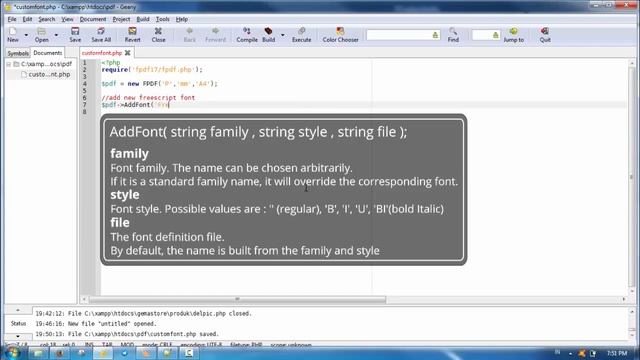The height and width of the screenshot is (360, 640).
Task: Open the Search menu
Action: (47, 19)
